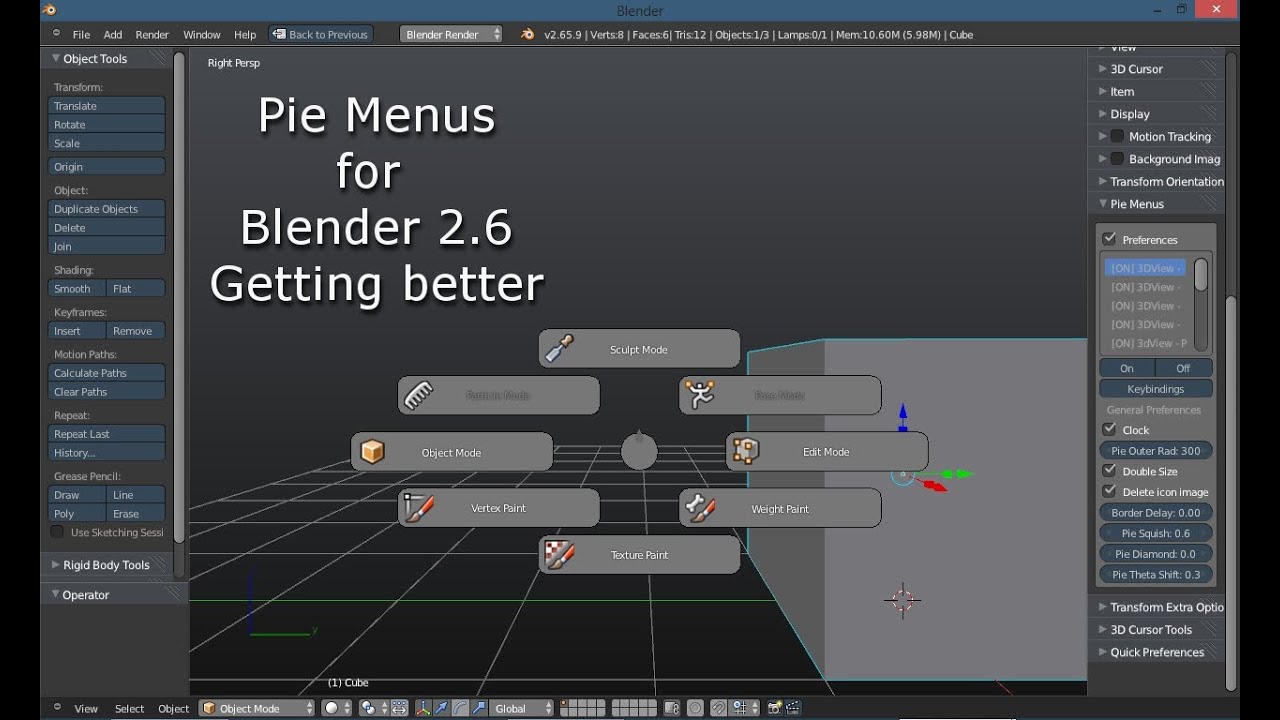Click the Keybindings button

coord(1155,389)
